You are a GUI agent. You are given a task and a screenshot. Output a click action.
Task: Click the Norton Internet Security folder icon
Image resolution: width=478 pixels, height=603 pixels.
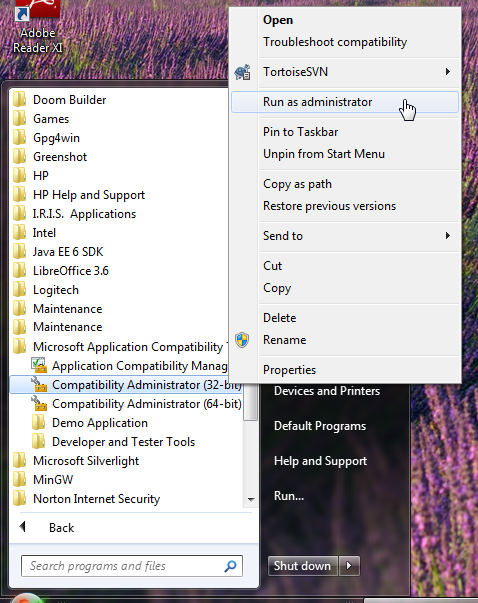tap(20, 498)
